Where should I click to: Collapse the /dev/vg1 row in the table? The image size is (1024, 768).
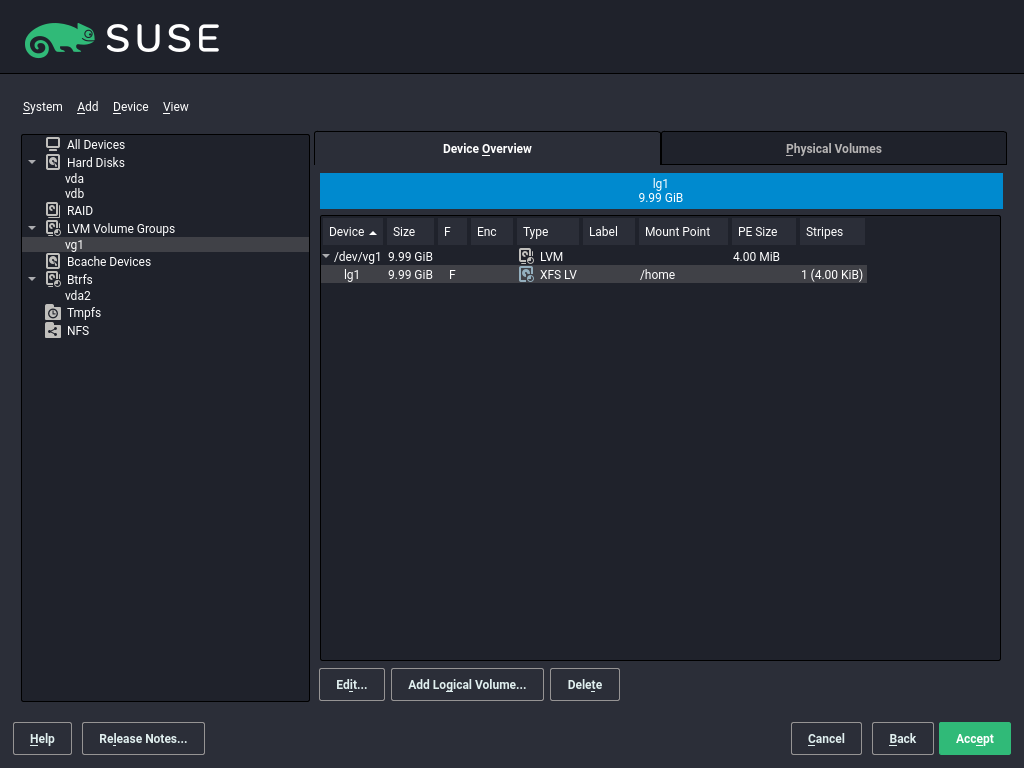(x=326, y=256)
